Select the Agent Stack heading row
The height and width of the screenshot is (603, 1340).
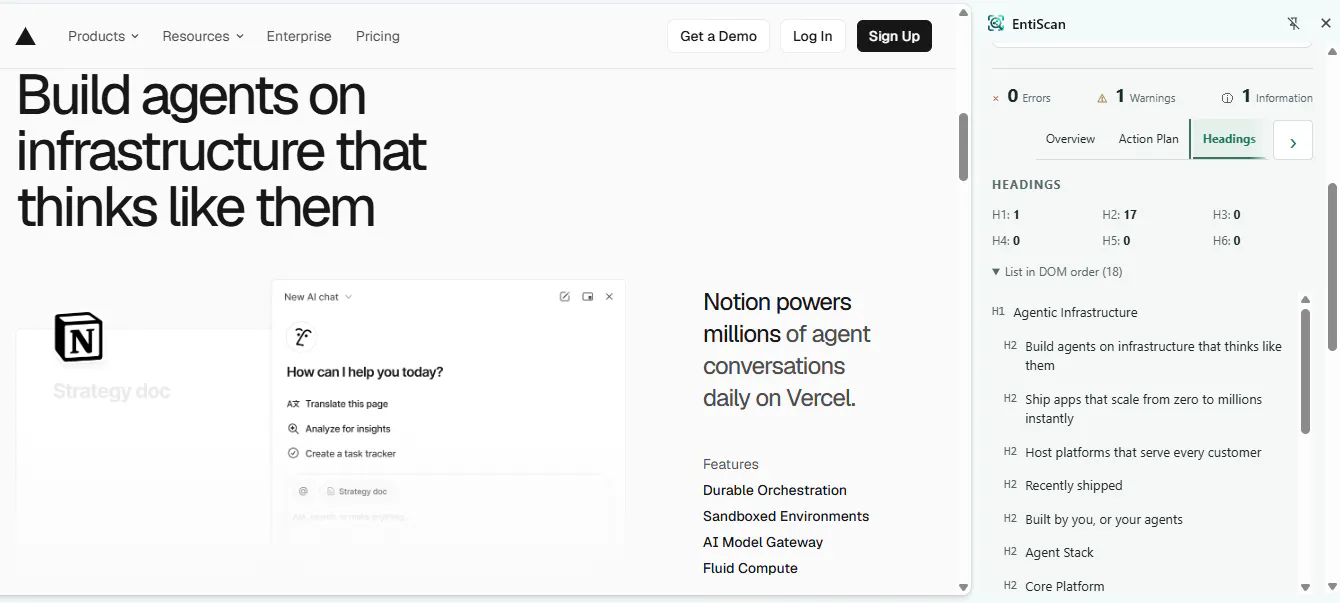point(1048,552)
